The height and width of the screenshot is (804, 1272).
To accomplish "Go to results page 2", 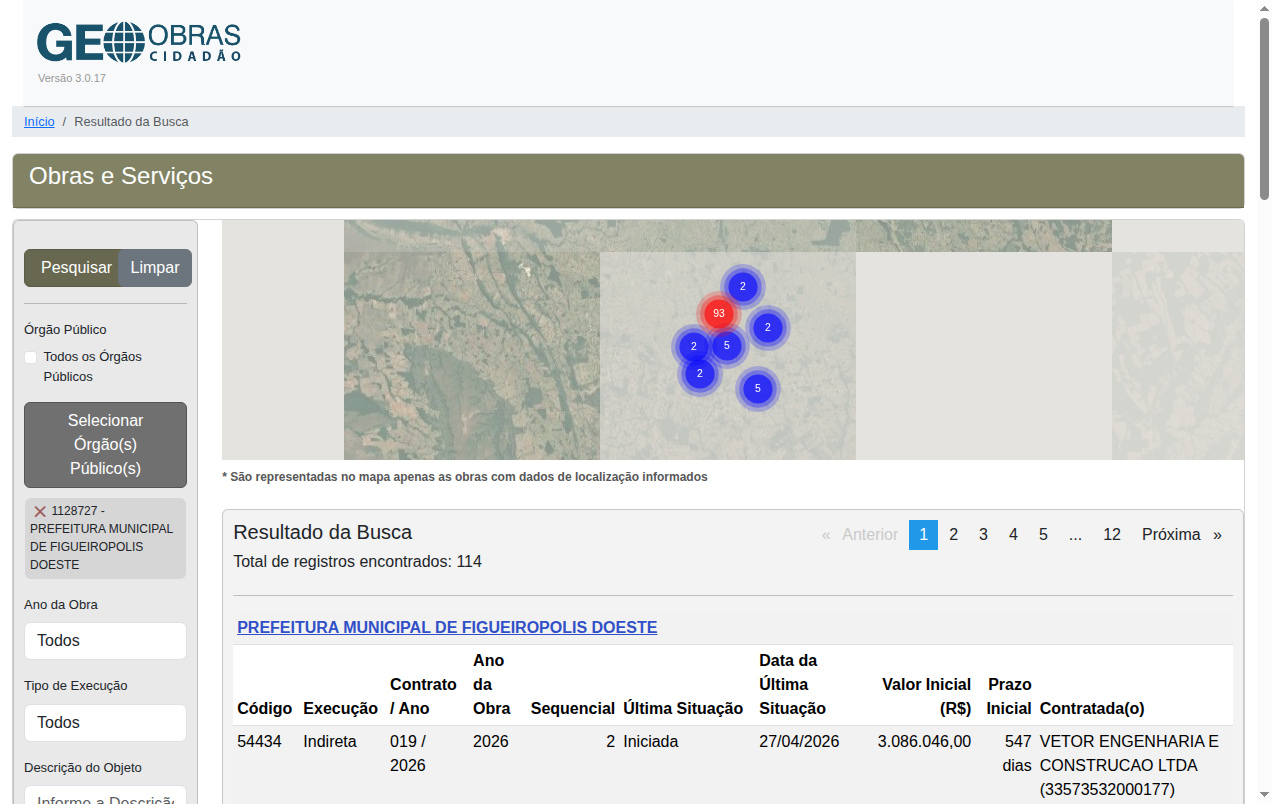I will click(x=953, y=535).
